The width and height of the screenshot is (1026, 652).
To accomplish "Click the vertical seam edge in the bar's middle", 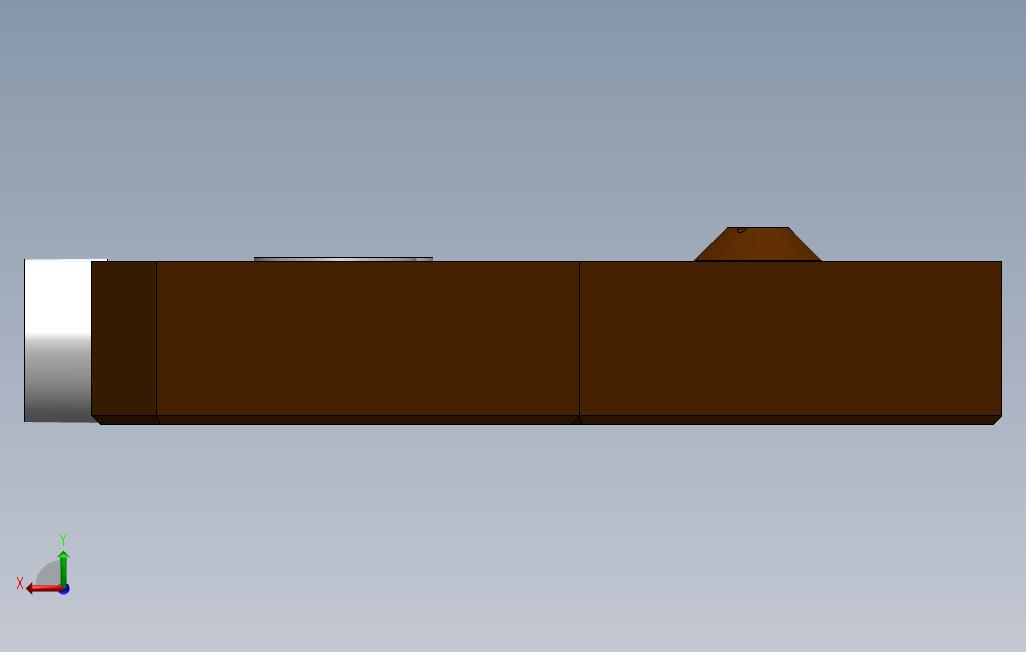I will pyautogui.click(x=579, y=338).
